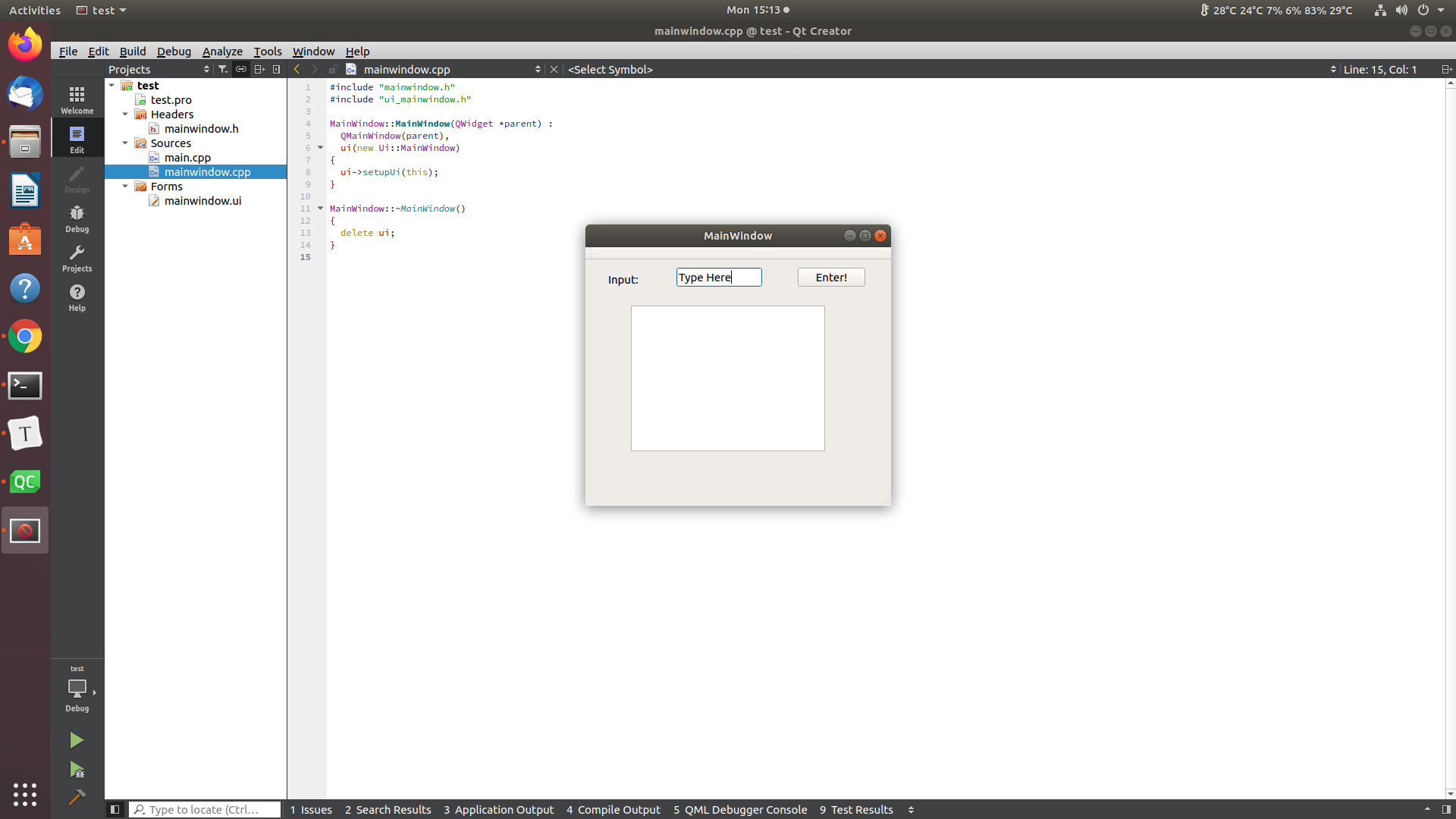Click the filter tree icon in Projects pane
1456x819 pixels.
[222, 69]
